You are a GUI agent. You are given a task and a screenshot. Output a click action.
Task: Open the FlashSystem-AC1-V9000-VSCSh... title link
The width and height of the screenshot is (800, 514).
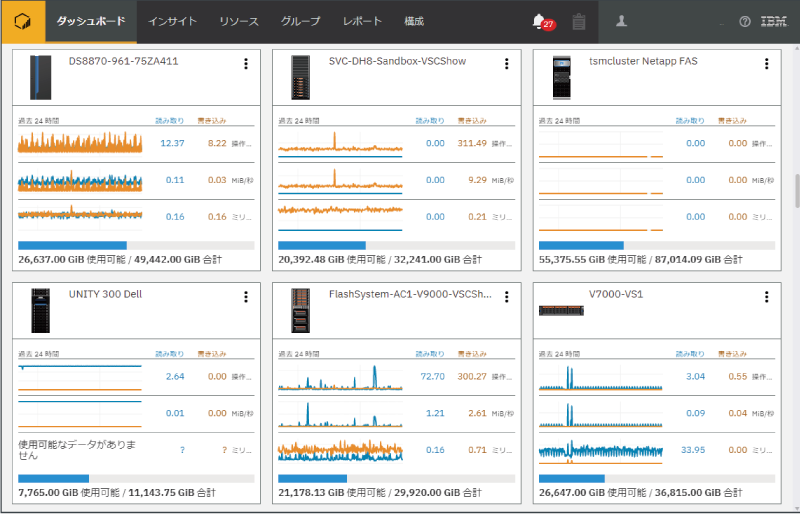point(410,295)
